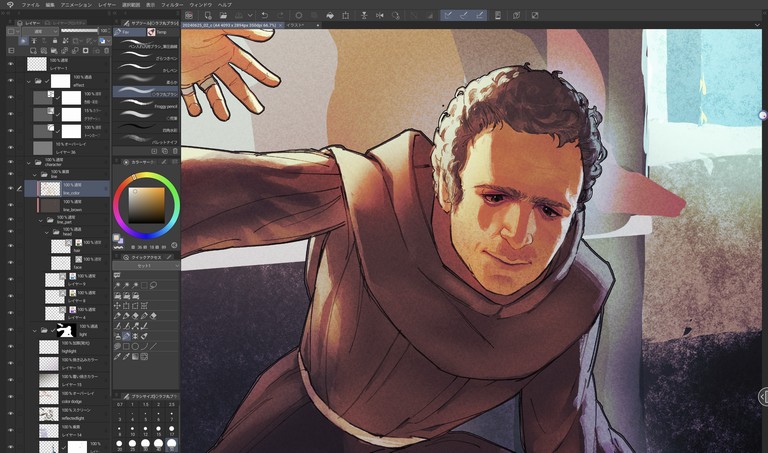The height and width of the screenshot is (453, 768).
Task: Click the Flip horizontal icon in command bar
Action: [x=380, y=16]
